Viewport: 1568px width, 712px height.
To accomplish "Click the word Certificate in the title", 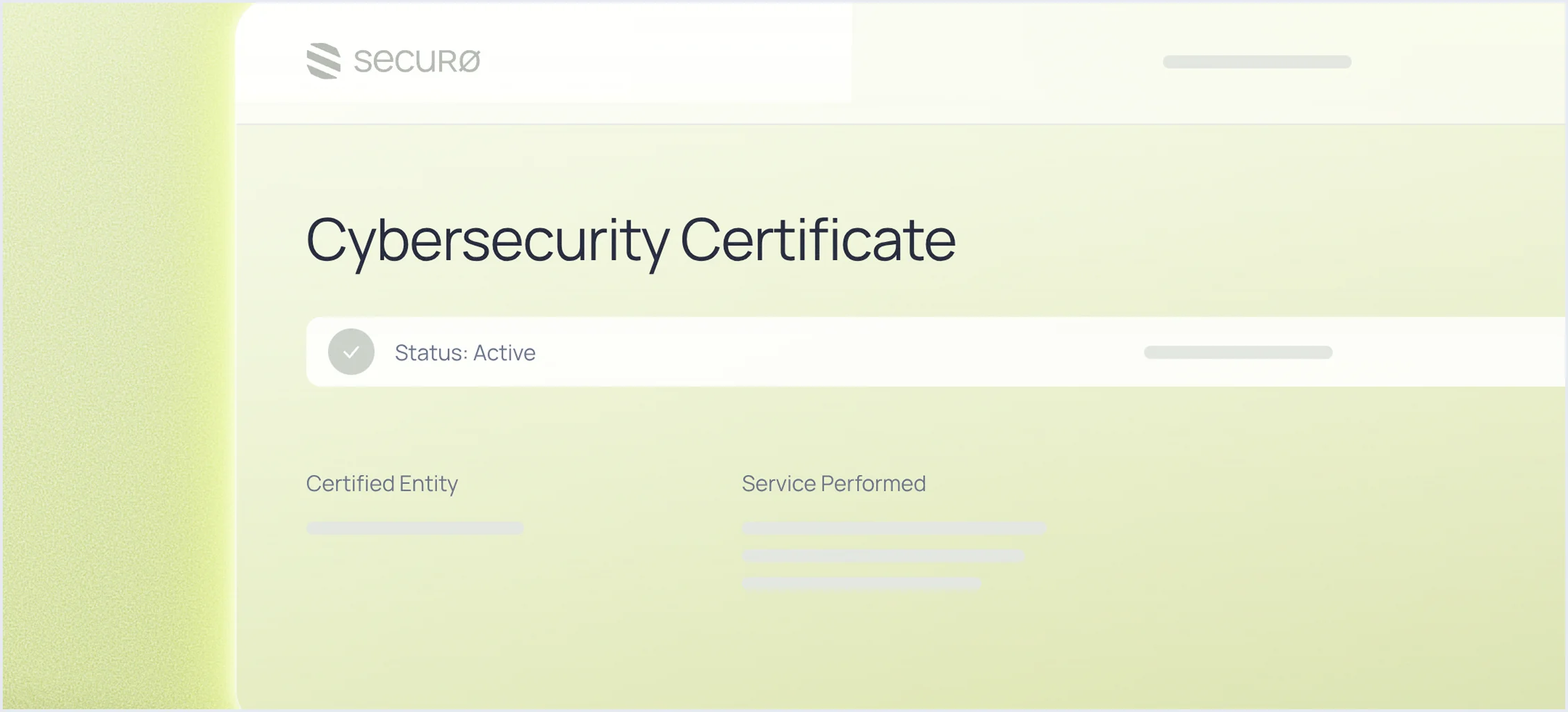I will point(818,238).
